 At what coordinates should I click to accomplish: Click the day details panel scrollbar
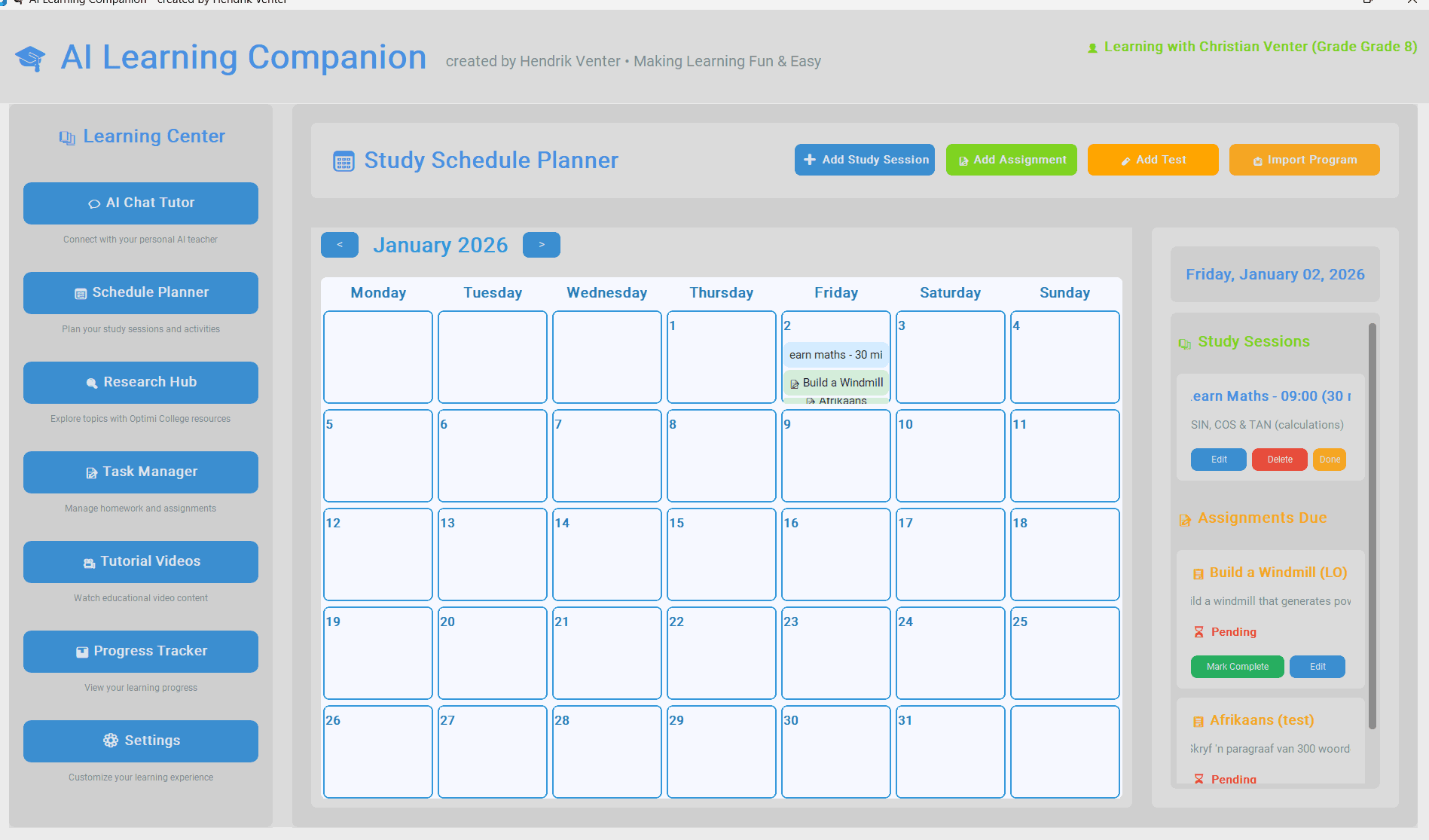click(x=1372, y=527)
